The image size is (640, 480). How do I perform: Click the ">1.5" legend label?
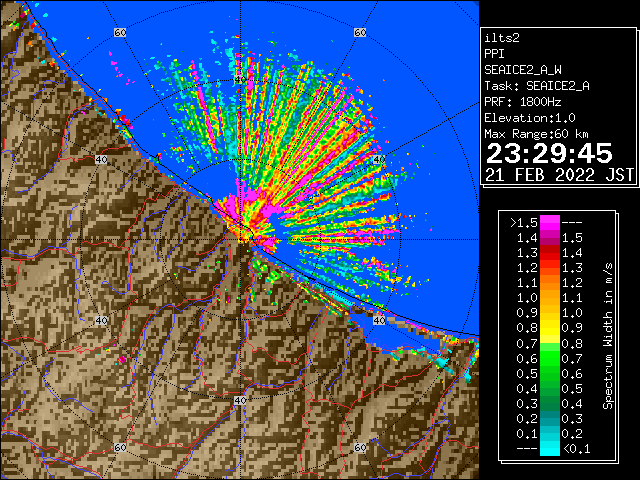pyautogui.click(x=523, y=223)
